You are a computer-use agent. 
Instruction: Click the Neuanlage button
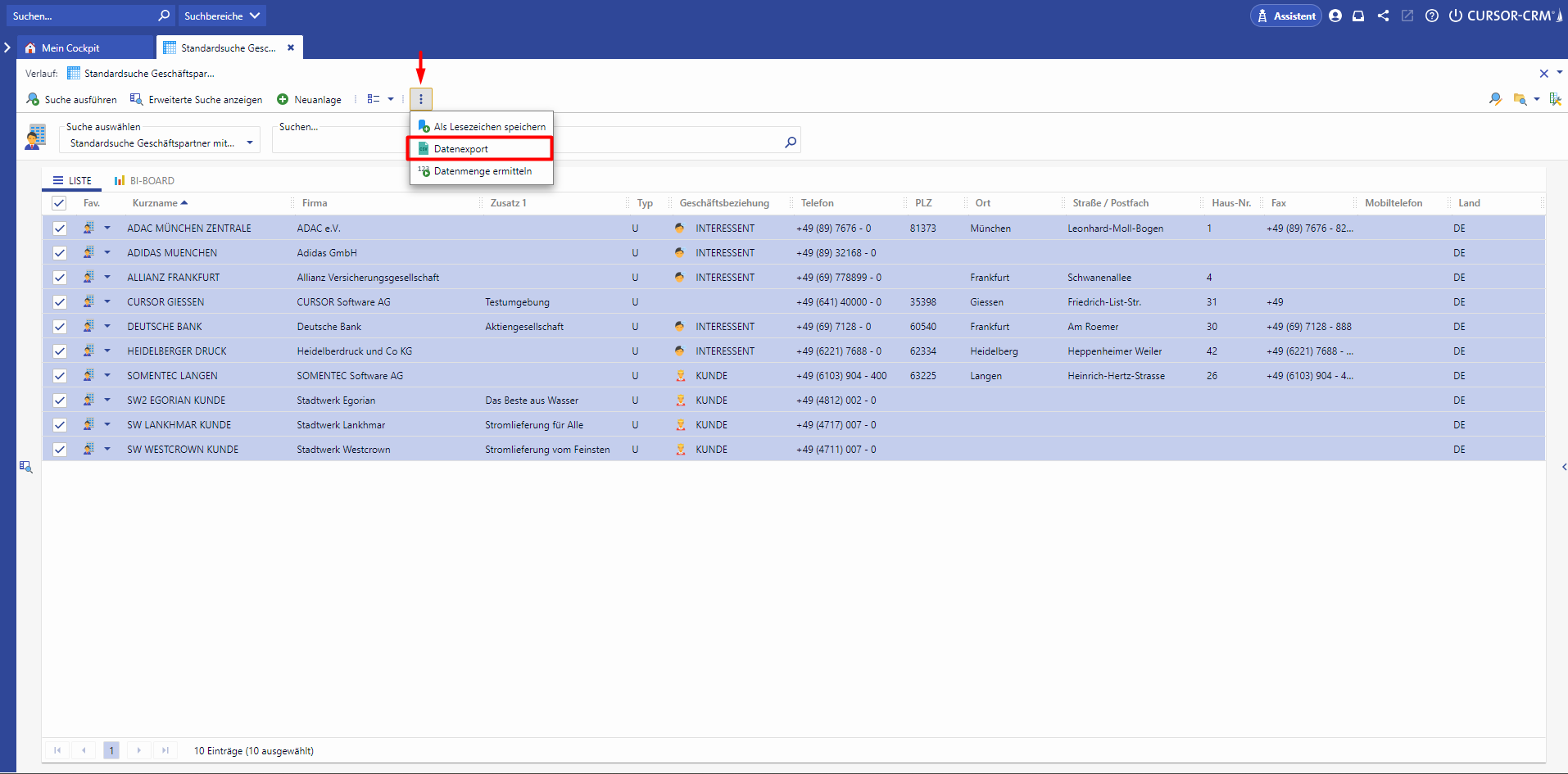[x=310, y=99]
